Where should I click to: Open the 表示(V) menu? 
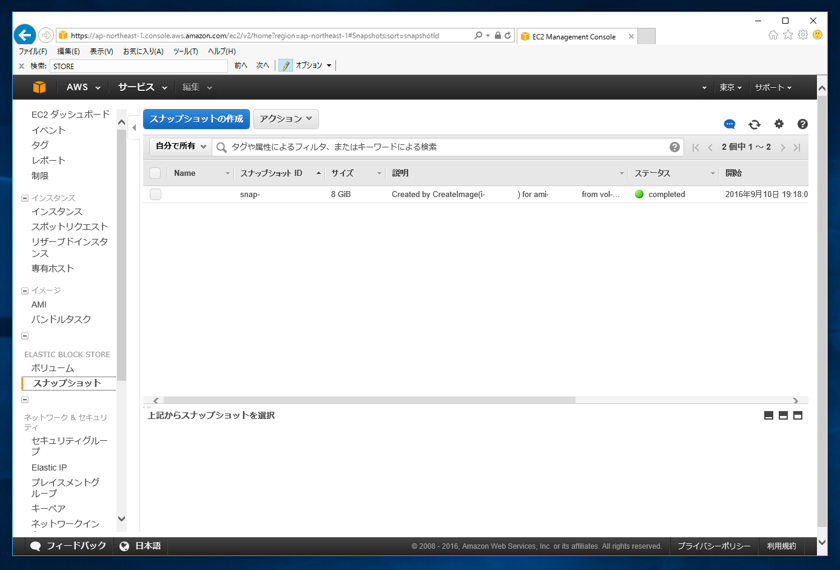(x=101, y=51)
